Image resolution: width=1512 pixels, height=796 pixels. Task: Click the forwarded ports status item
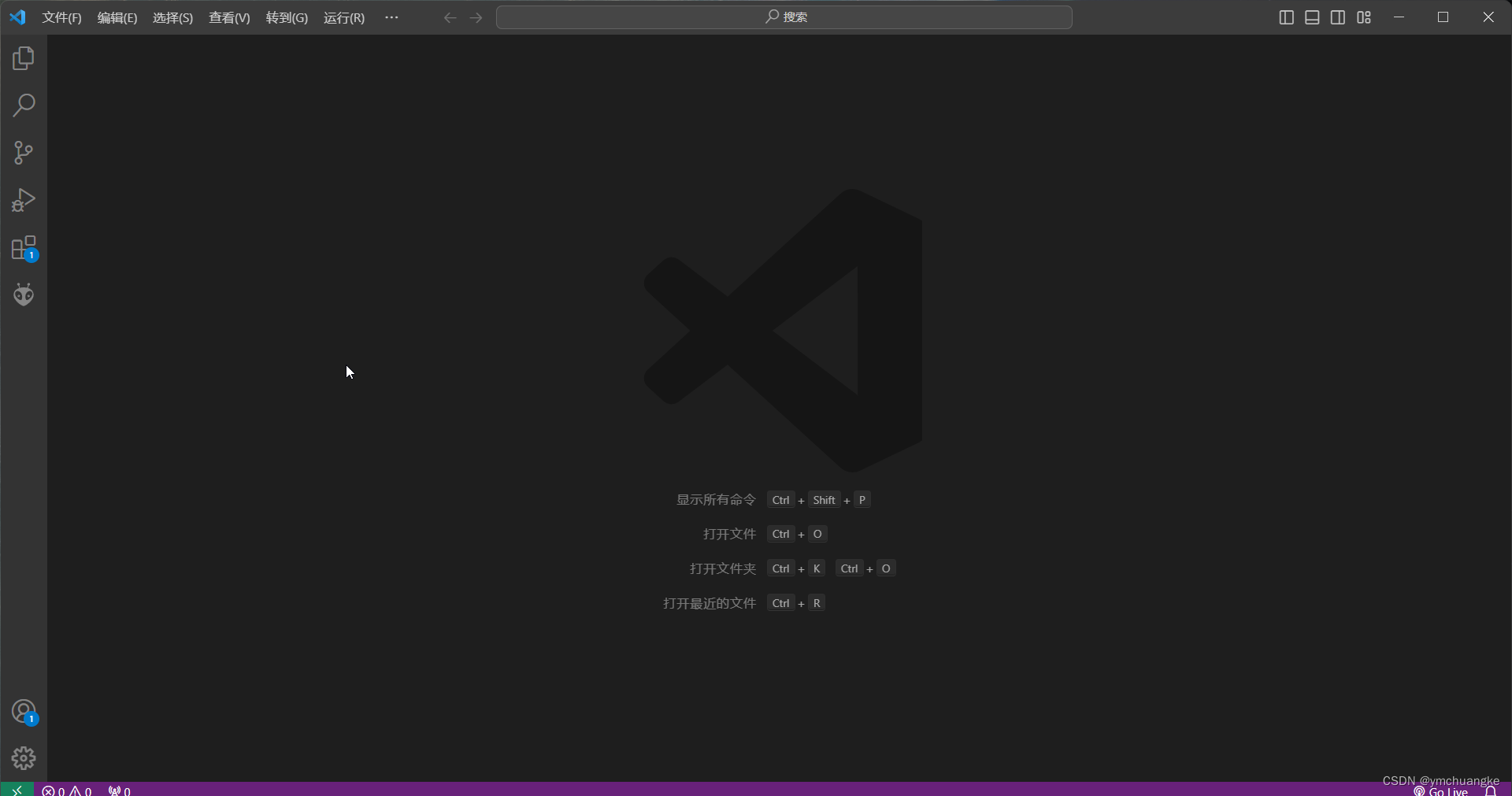[120, 790]
